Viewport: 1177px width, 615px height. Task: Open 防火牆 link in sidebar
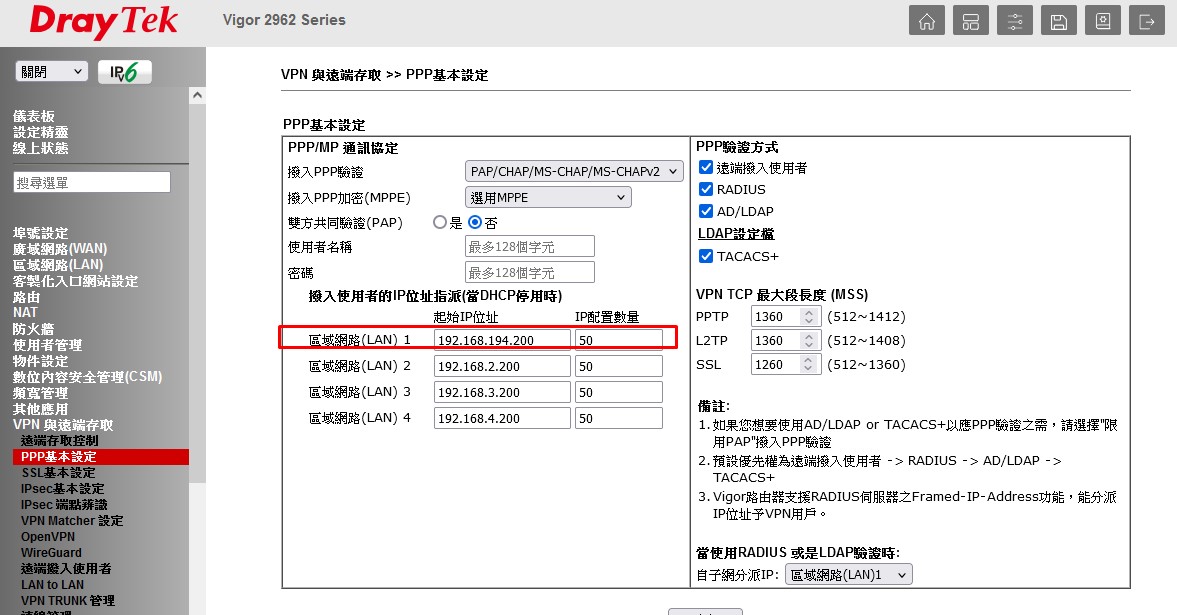point(33,329)
